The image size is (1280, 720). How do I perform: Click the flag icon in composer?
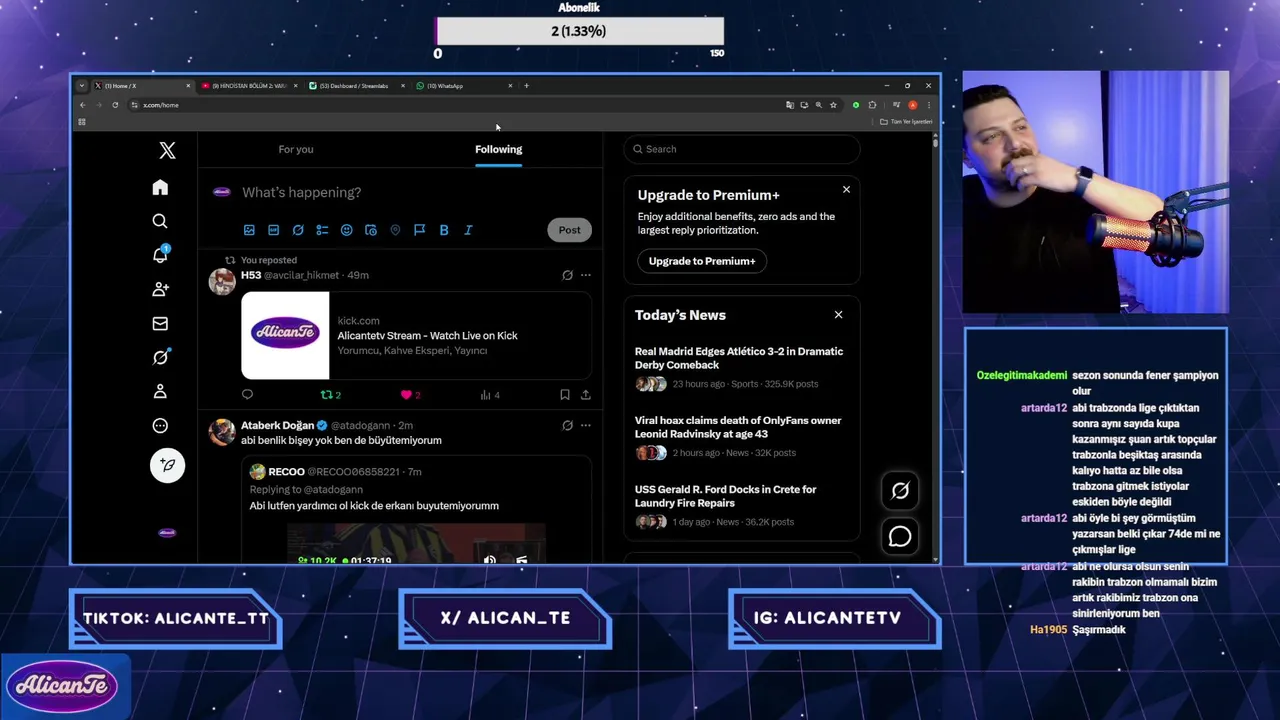(x=419, y=230)
